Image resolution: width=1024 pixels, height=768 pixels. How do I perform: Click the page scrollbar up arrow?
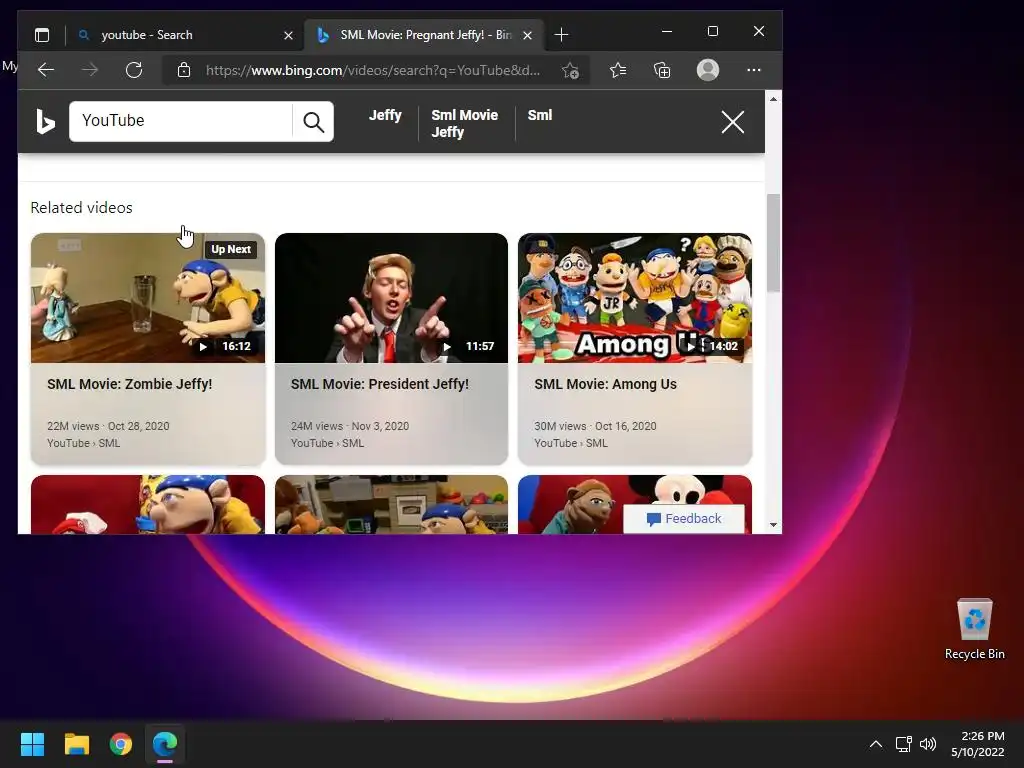click(773, 99)
